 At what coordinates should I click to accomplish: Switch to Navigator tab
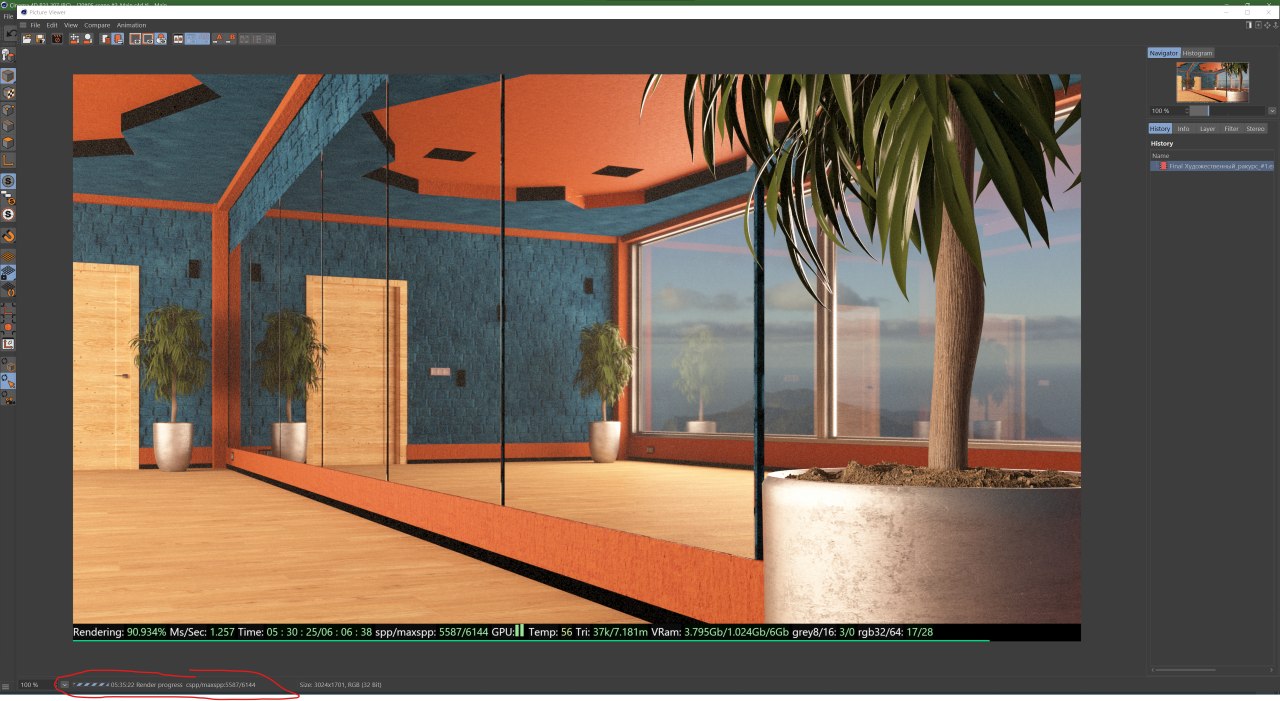click(x=1164, y=53)
